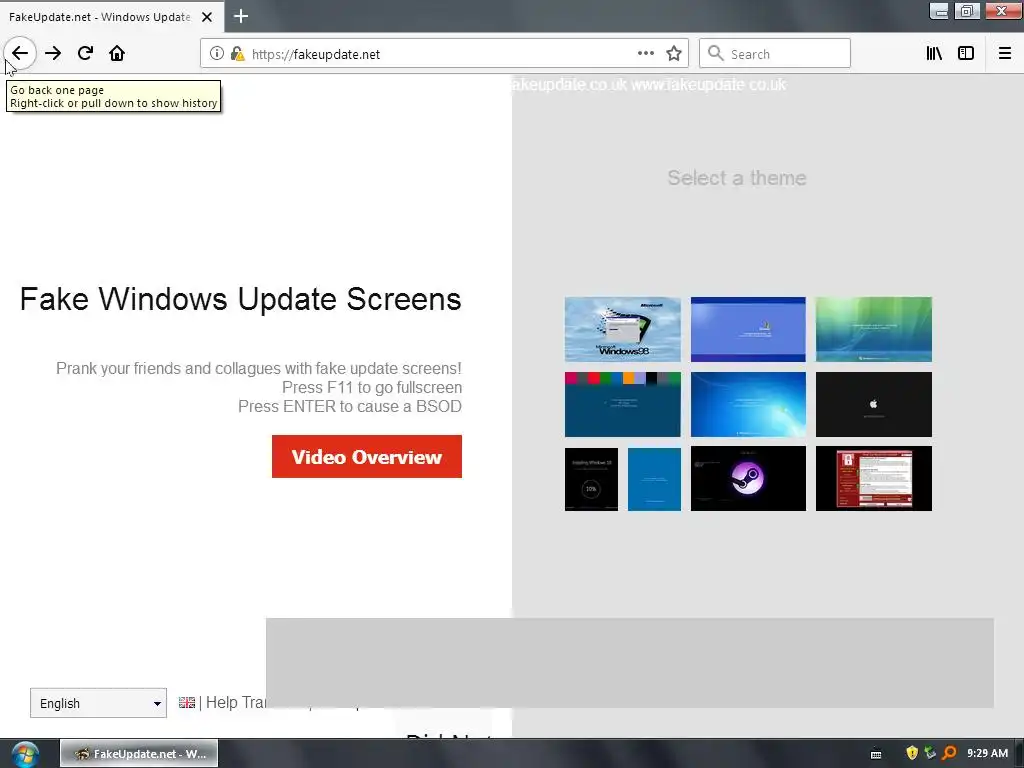Bookmark this page with the star
Viewport: 1024px width, 768px height.
coord(674,54)
